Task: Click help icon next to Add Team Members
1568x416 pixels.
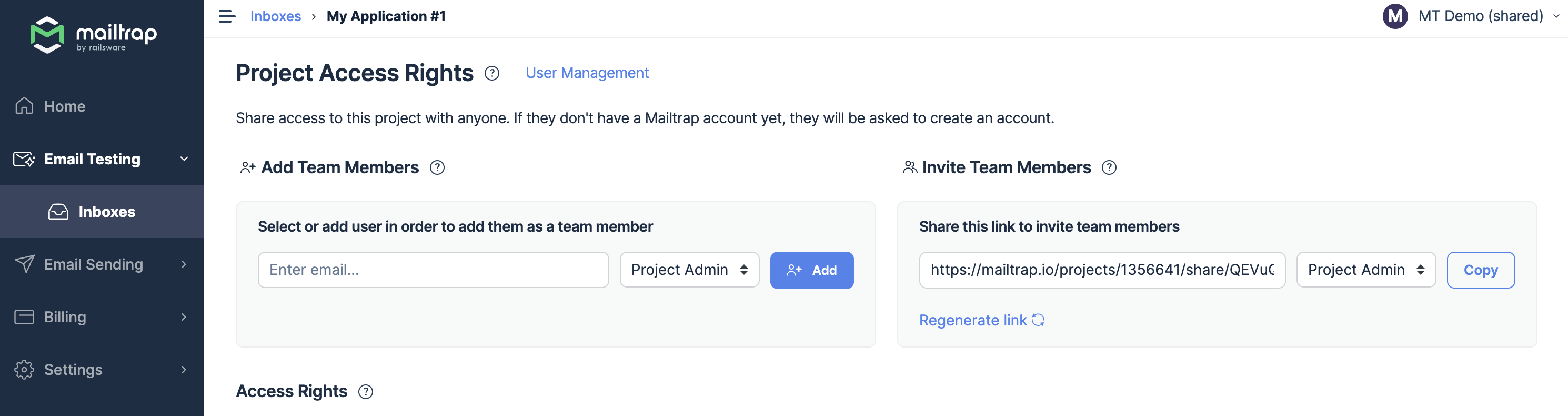Action: coord(437,167)
